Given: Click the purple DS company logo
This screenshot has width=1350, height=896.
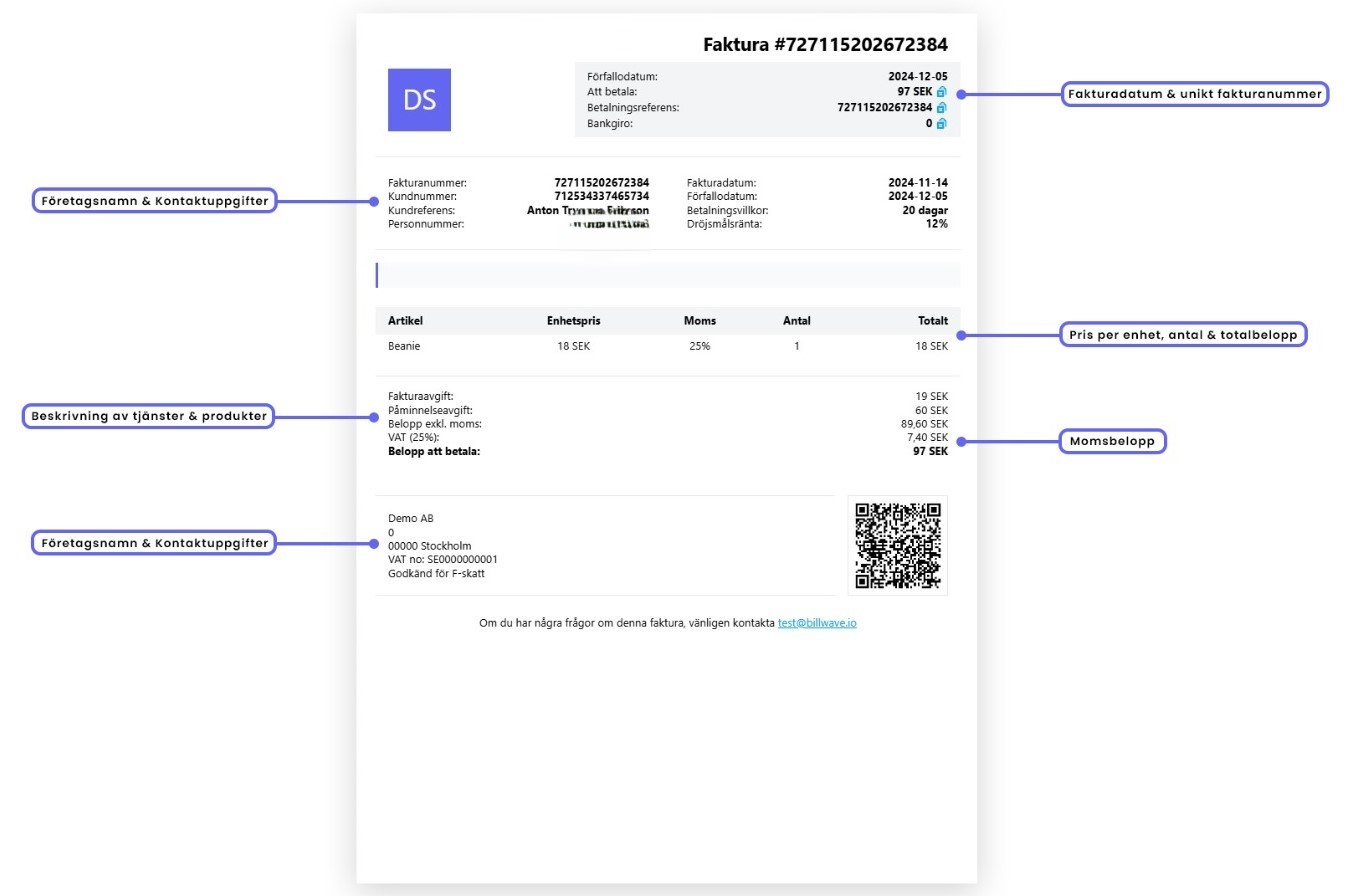Looking at the screenshot, I should [x=419, y=100].
